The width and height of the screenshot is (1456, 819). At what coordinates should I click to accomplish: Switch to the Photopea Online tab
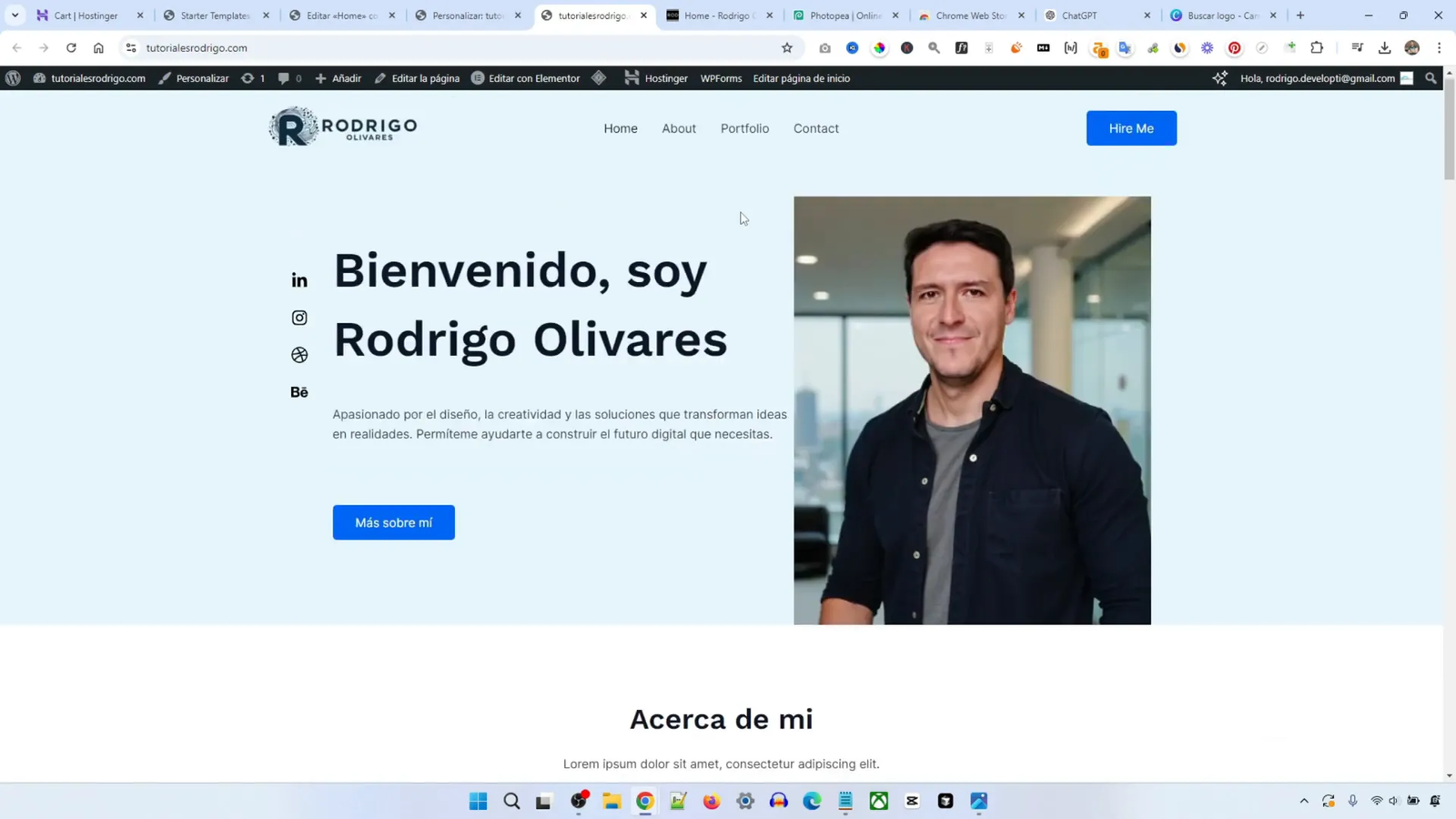point(842,15)
